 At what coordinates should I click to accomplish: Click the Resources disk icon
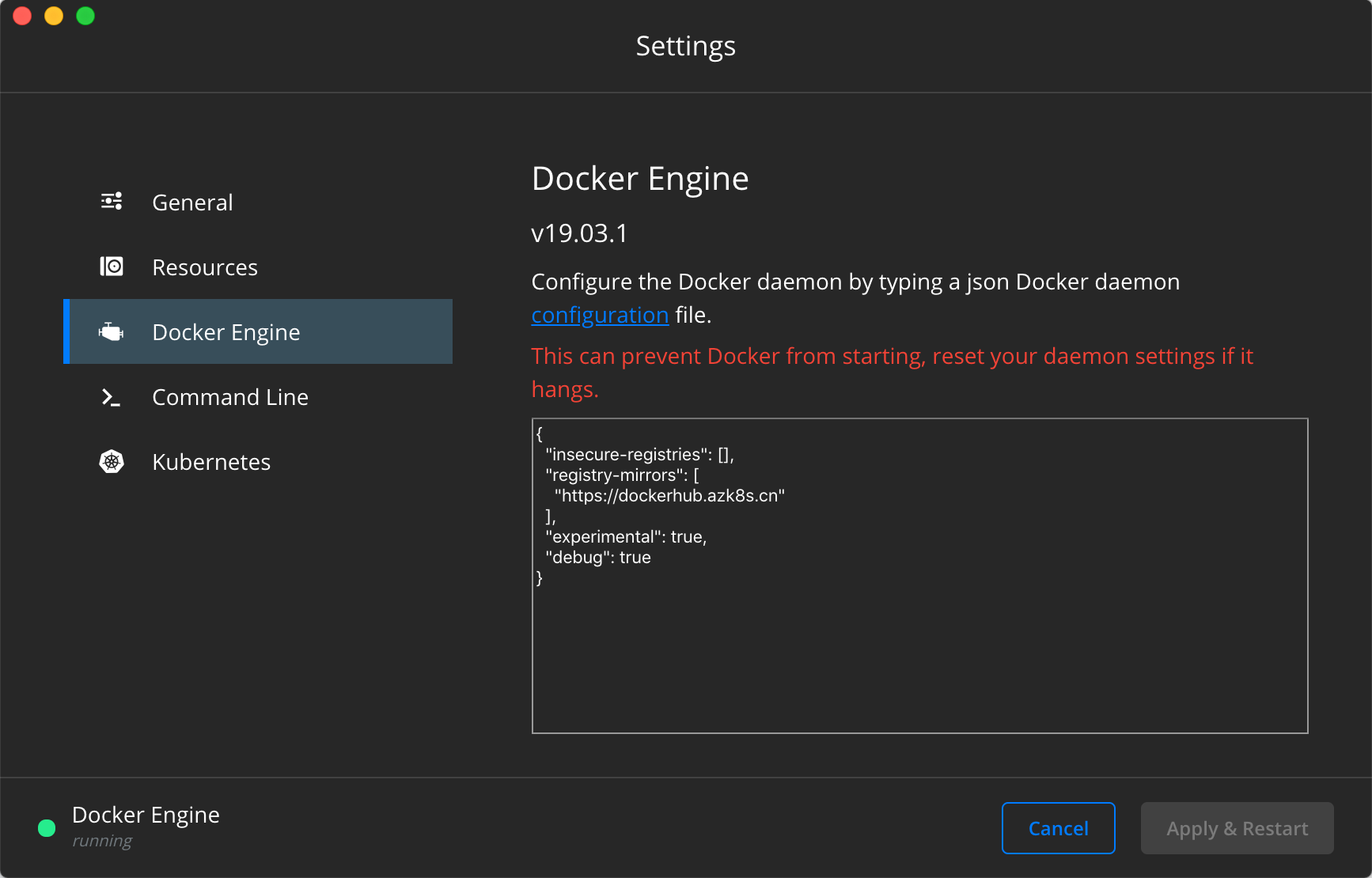pyautogui.click(x=112, y=267)
